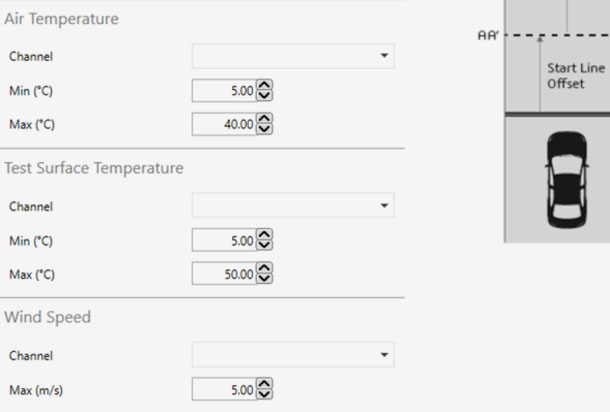Increase Test Surface Temperature Min value

[265, 235]
